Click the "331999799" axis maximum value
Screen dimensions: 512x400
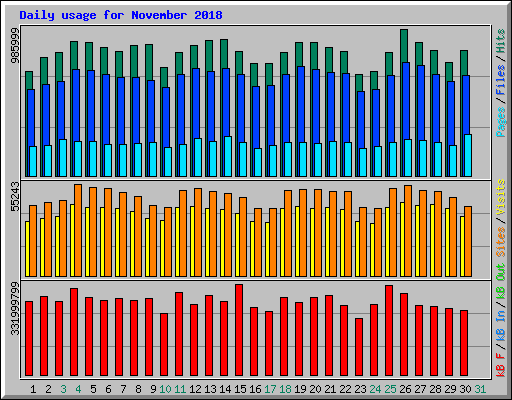click(x=15, y=308)
